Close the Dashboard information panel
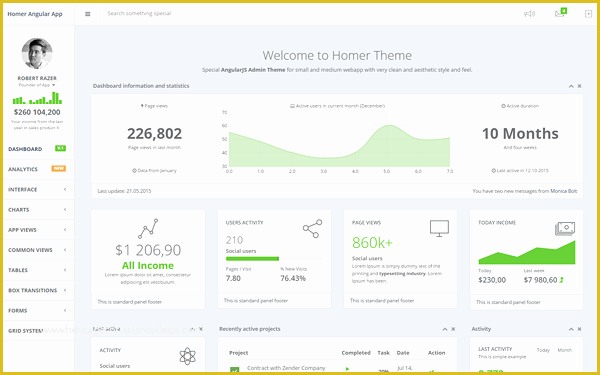The width and height of the screenshot is (600, 375). [x=579, y=86]
